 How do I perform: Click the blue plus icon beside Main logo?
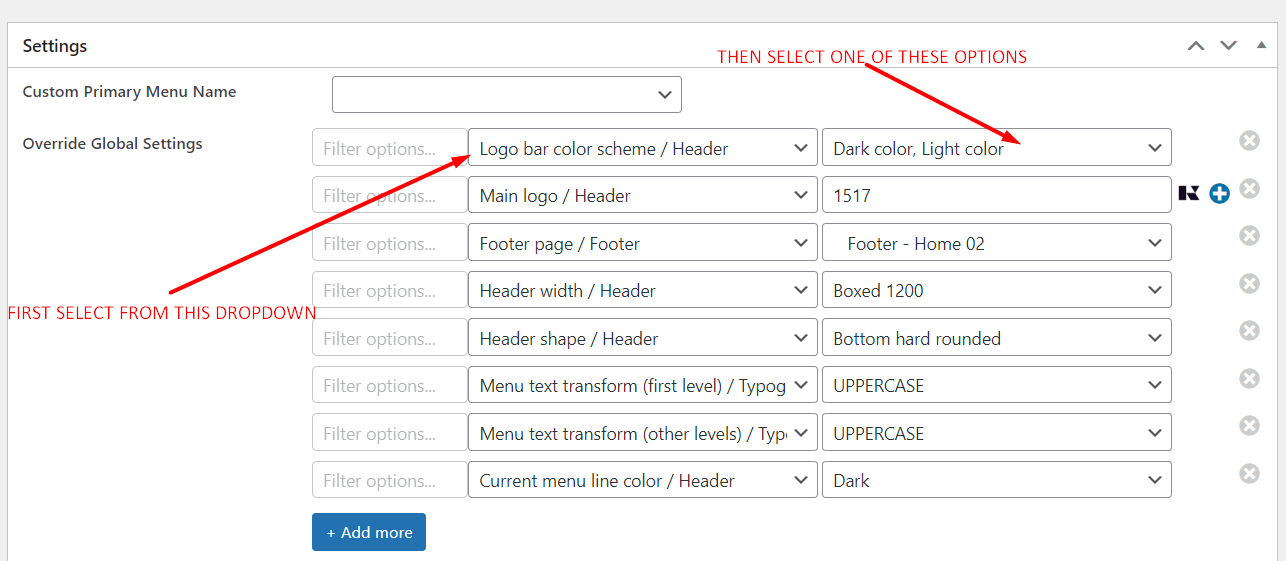1219,194
